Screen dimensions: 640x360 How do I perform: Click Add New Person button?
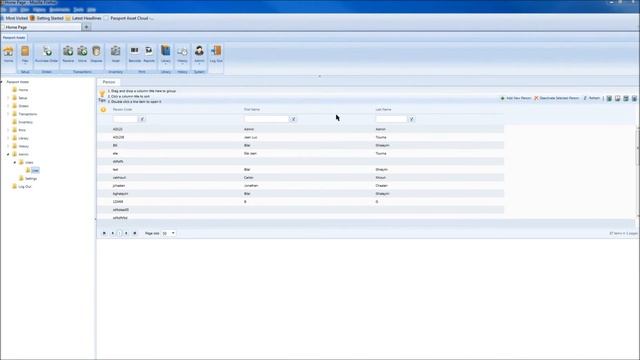point(516,98)
